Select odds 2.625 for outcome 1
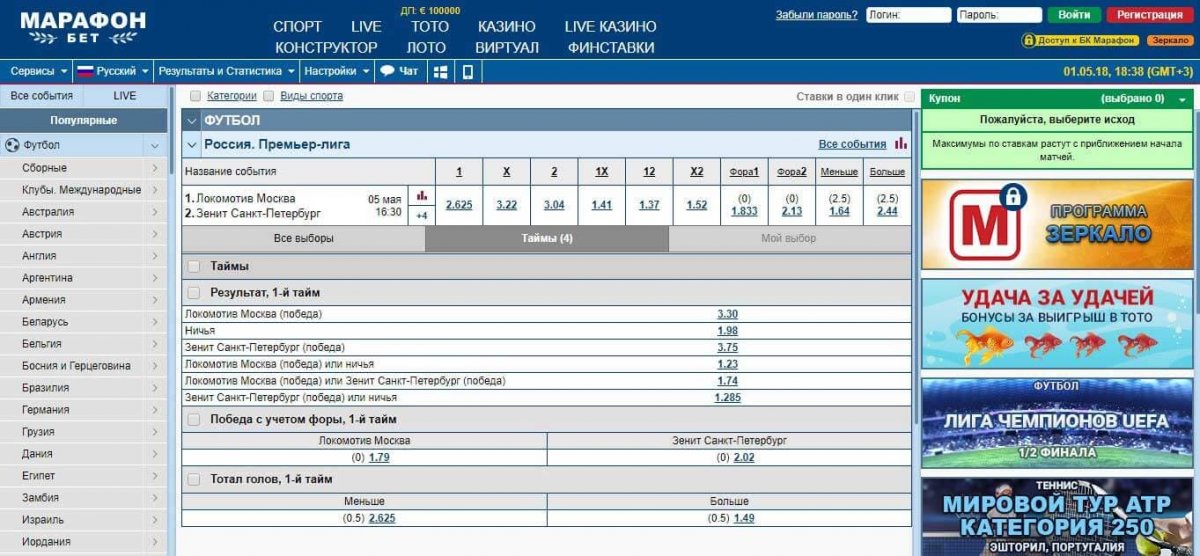Screen dimensions: 1200x556 tap(459, 205)
